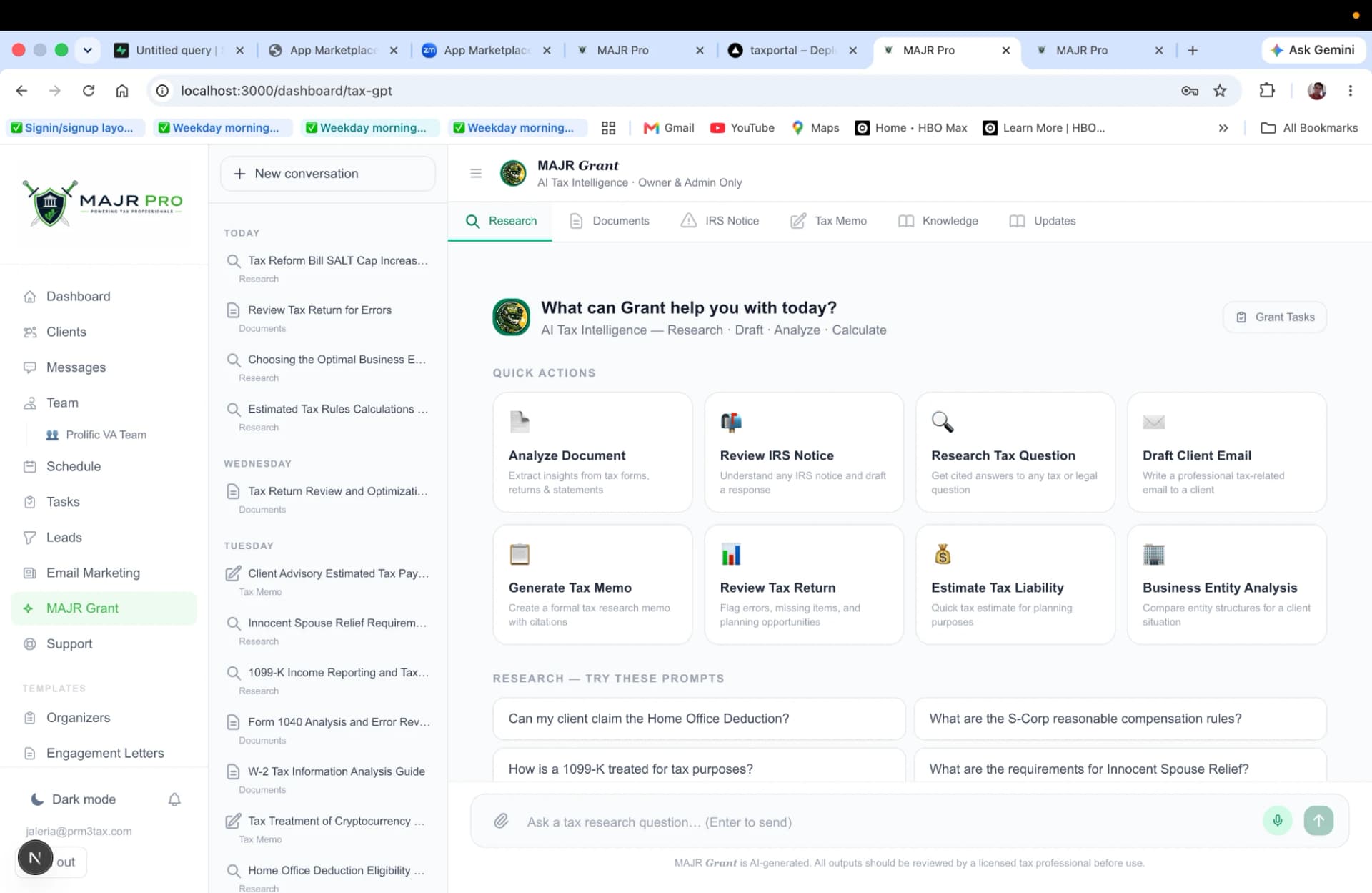Click the Research Tax Question card
Viewport: 1372px width, 893px height.
click(1015, 452)
